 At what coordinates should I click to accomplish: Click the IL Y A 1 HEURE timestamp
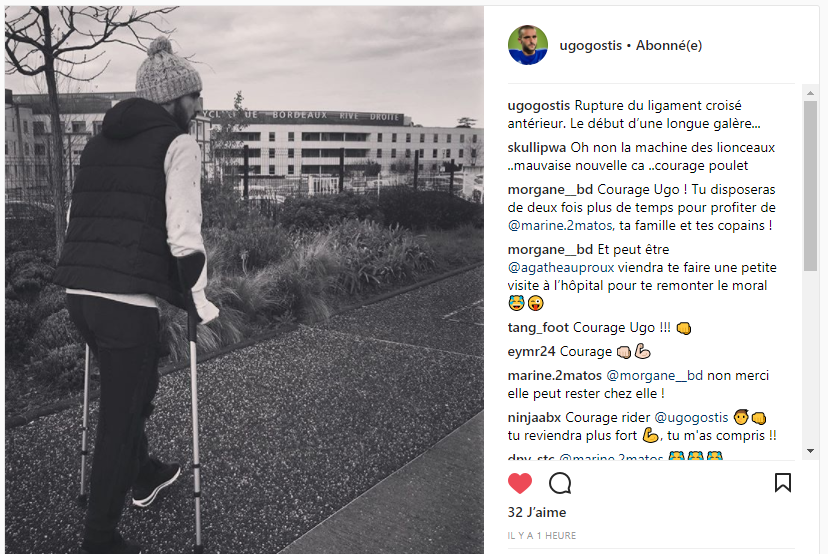[x=542, y=536]
